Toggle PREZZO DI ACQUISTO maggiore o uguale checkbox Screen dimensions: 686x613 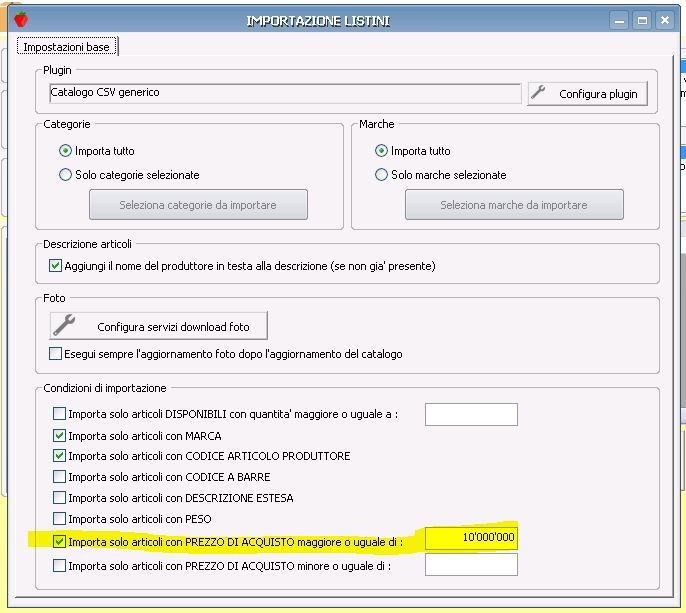[x=59, y=542]
